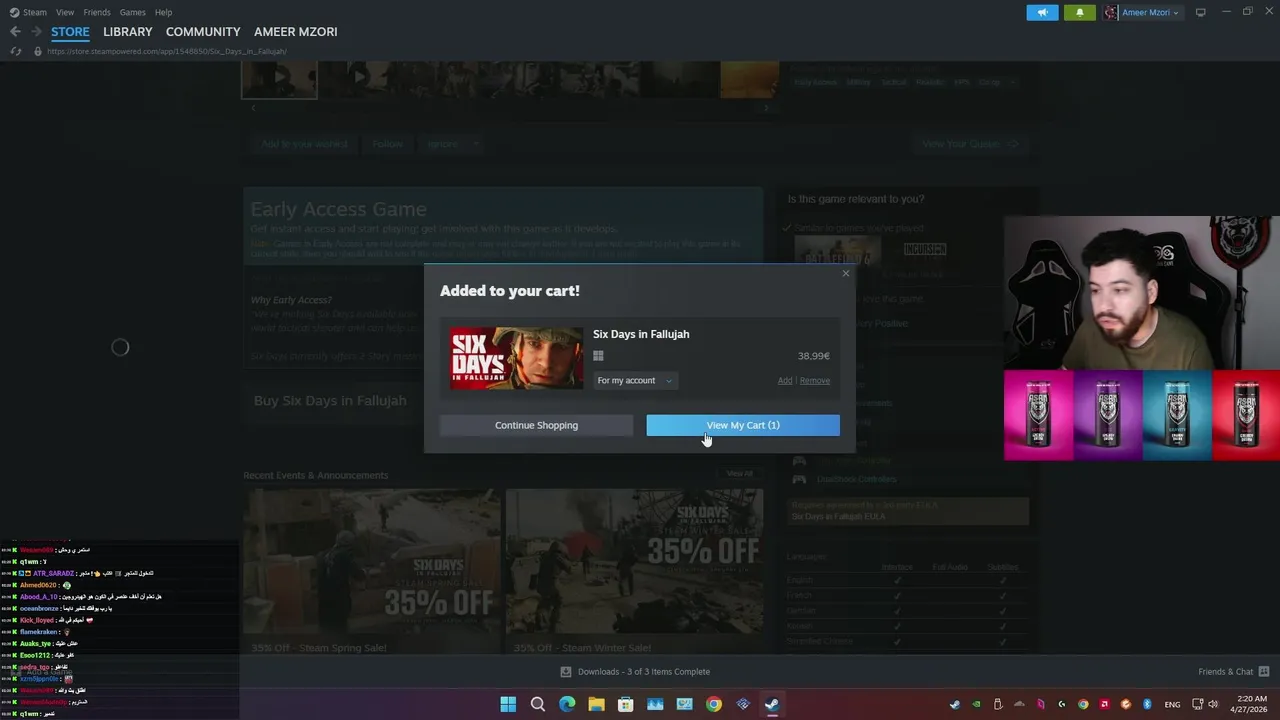This screenshot has width=1280, height=720.
Task: Enter Big Picture mode via monitor icon
Action: click(x=1201, y=12)
